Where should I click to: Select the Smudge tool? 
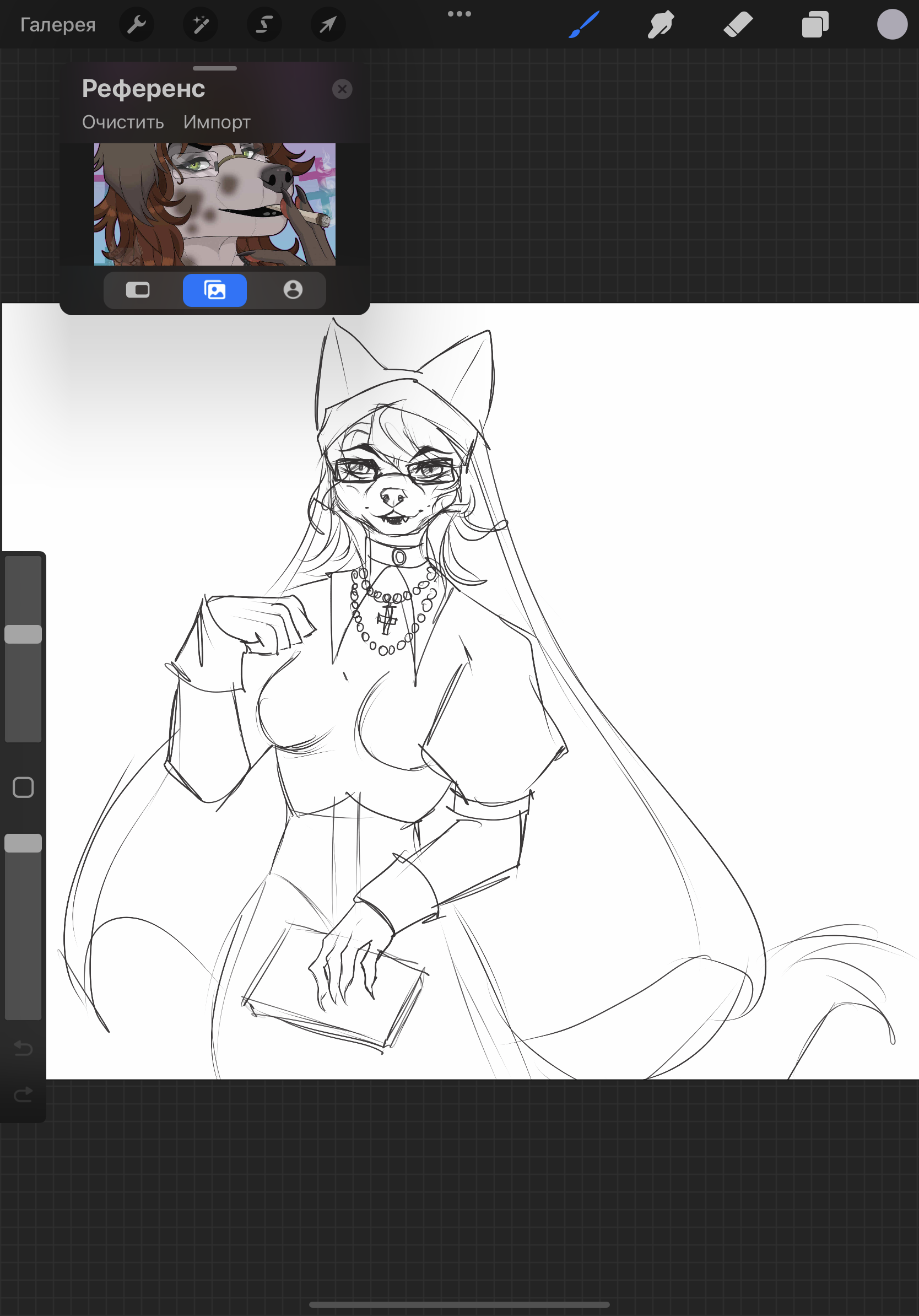[x=661, y=25]
